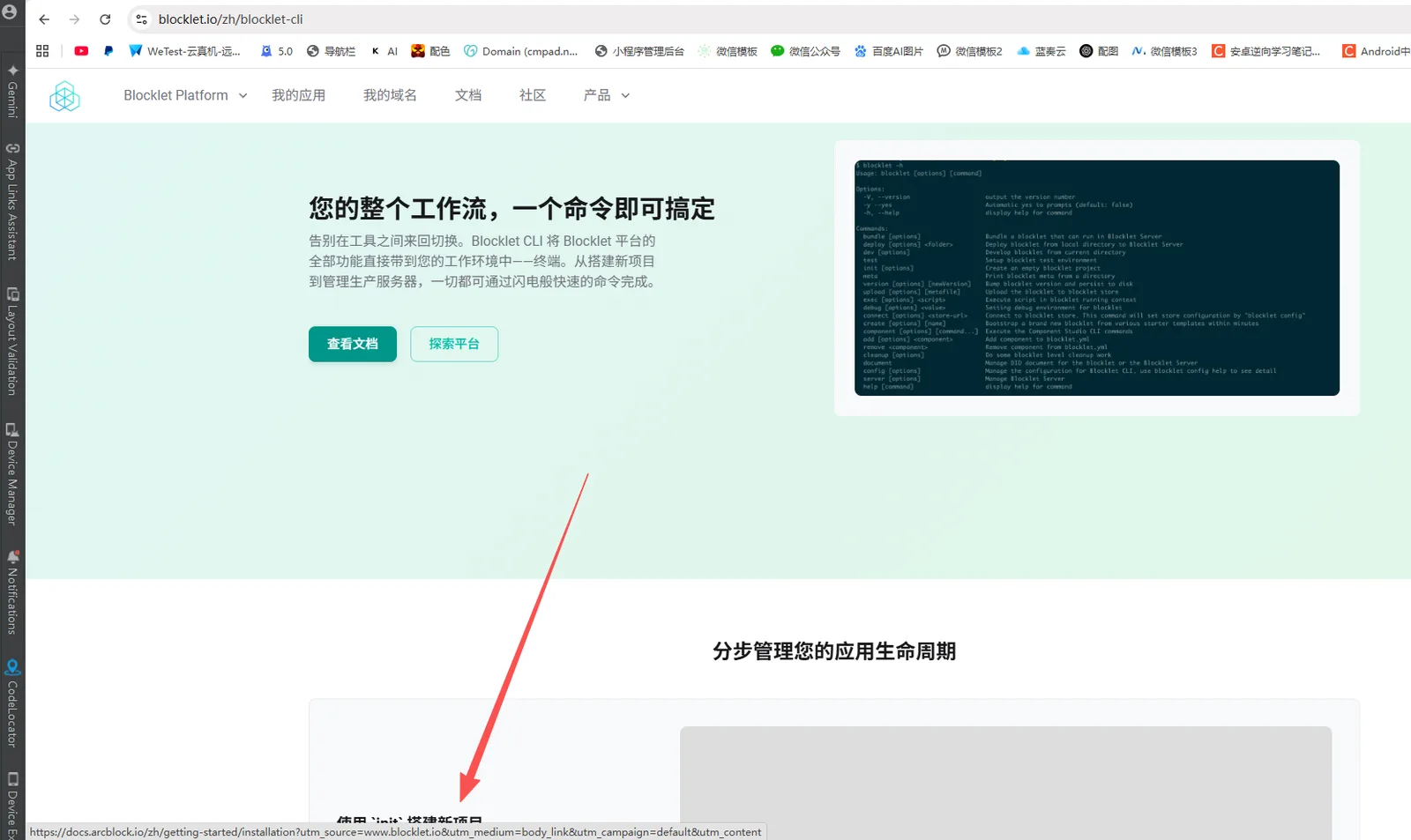The height and width of the screenshot is (840, 1411).
Task: Click the 查看文档 button
Action: (353, 344)
